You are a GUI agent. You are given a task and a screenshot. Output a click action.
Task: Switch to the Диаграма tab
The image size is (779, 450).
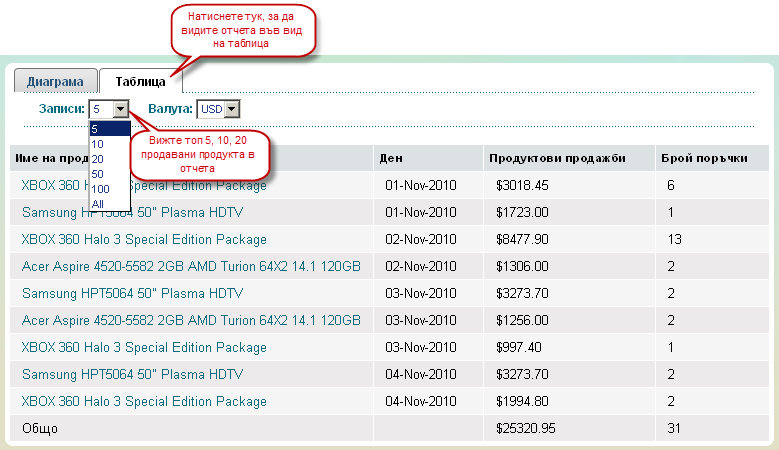tap(55, 82)
